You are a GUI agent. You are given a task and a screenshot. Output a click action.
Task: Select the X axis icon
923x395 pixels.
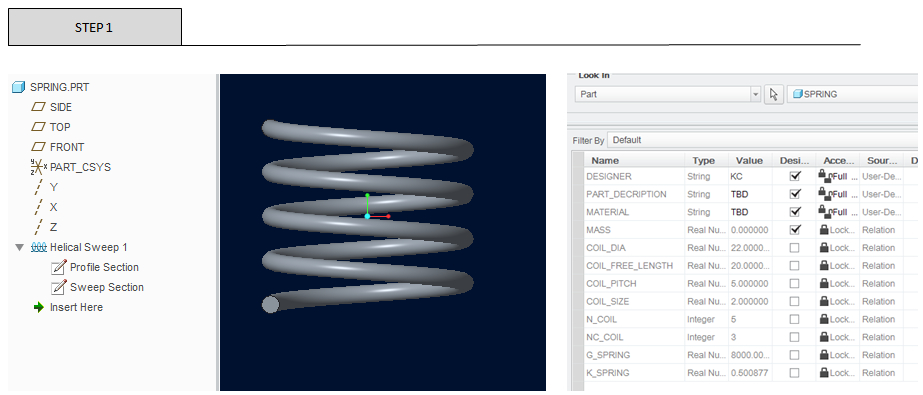click(x=39, y=207)
